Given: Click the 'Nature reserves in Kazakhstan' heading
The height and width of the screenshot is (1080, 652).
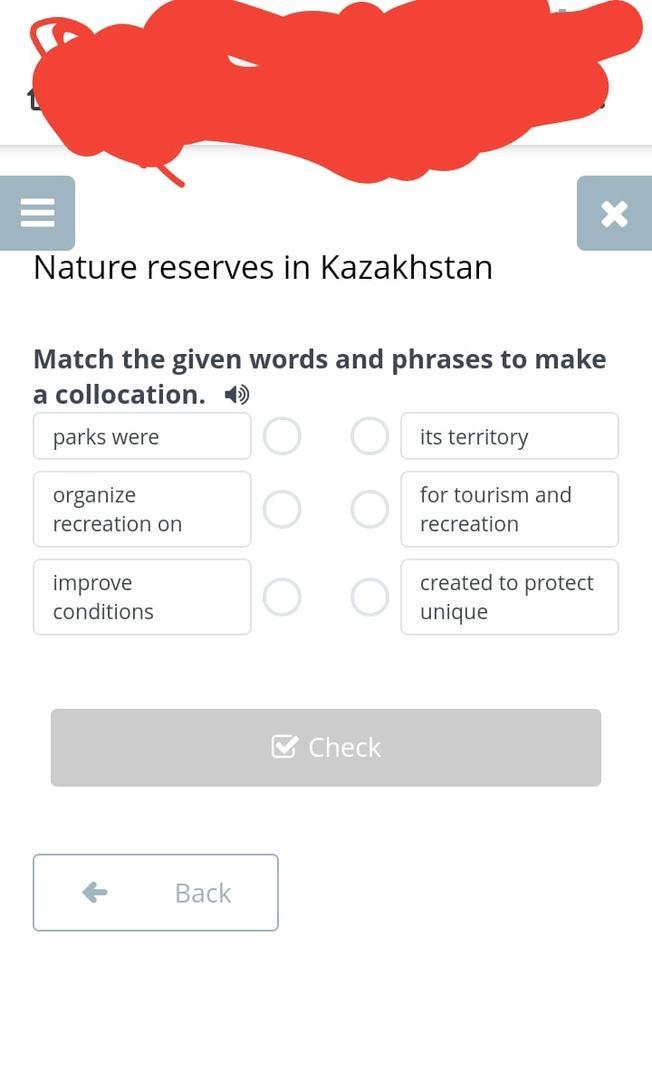Looking at the screenshot, I should tap(263, 267).
